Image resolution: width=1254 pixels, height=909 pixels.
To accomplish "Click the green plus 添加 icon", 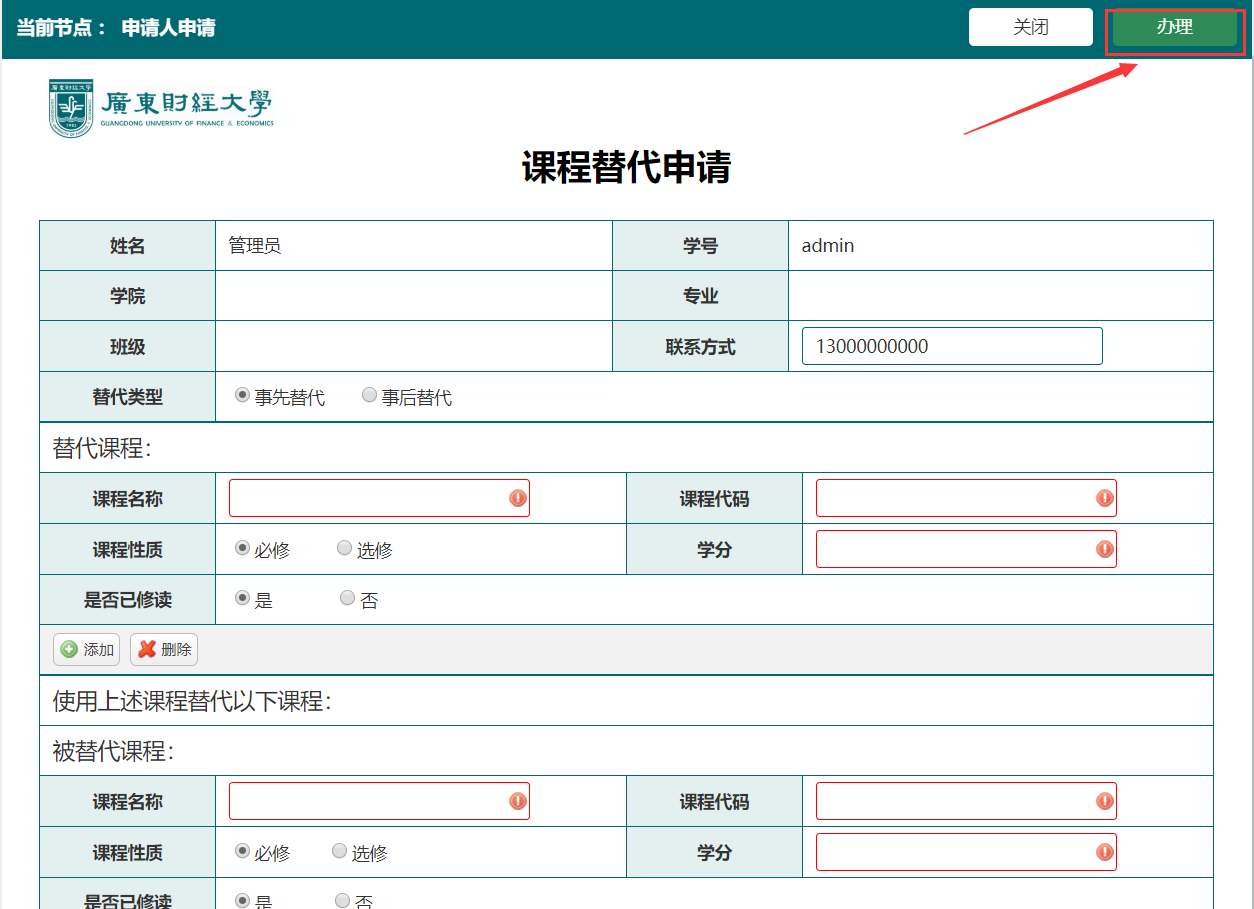I will 69,650.
